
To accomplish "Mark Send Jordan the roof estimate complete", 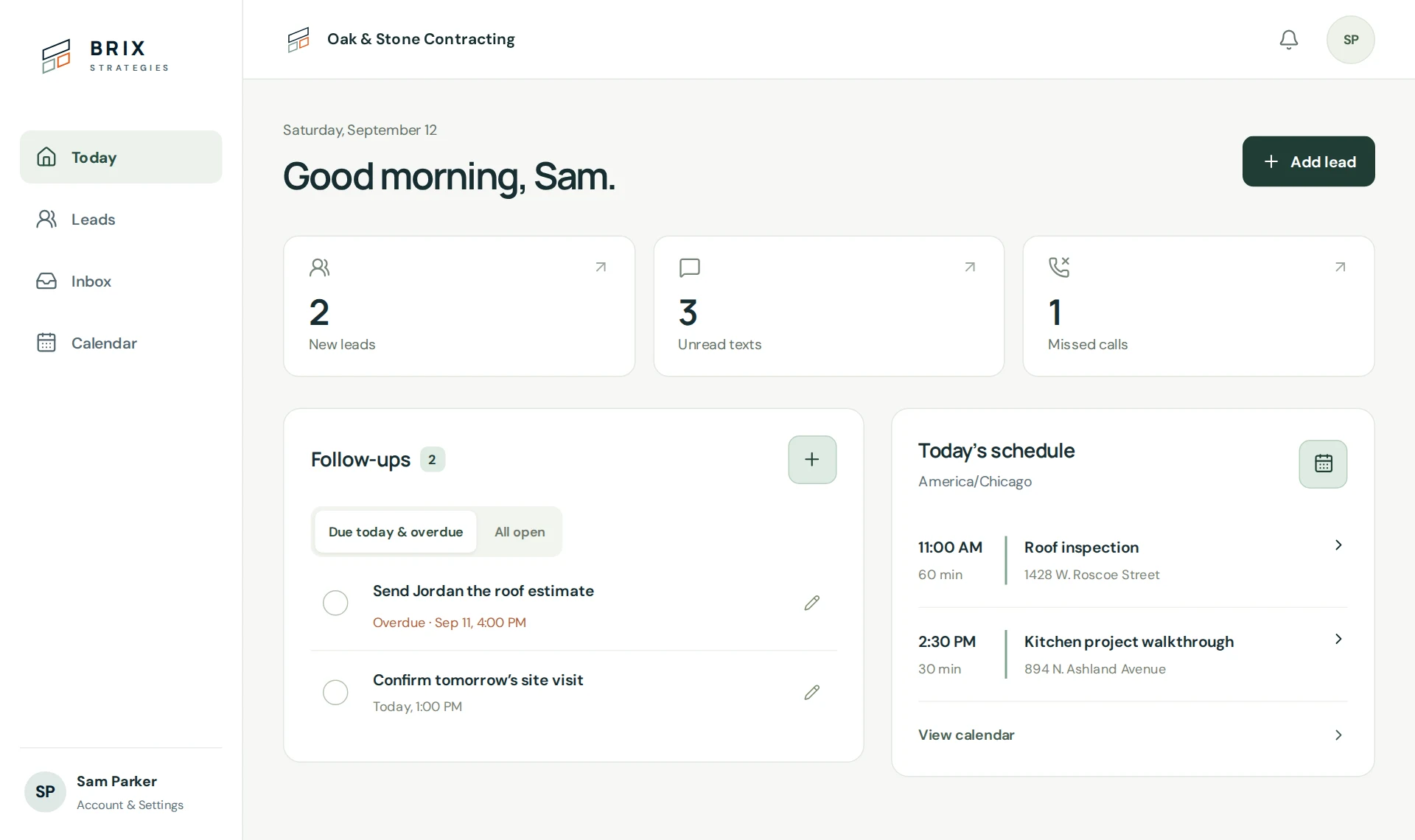I will pyautogui.click(x=335, y=603).
